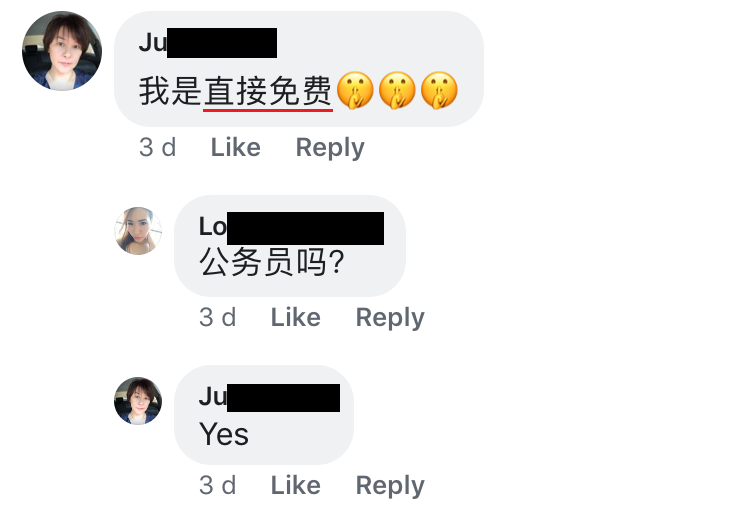Screen dimensions: 748x515
Task: Select the first shushing face emoji
Action: [x=355, y=91]
